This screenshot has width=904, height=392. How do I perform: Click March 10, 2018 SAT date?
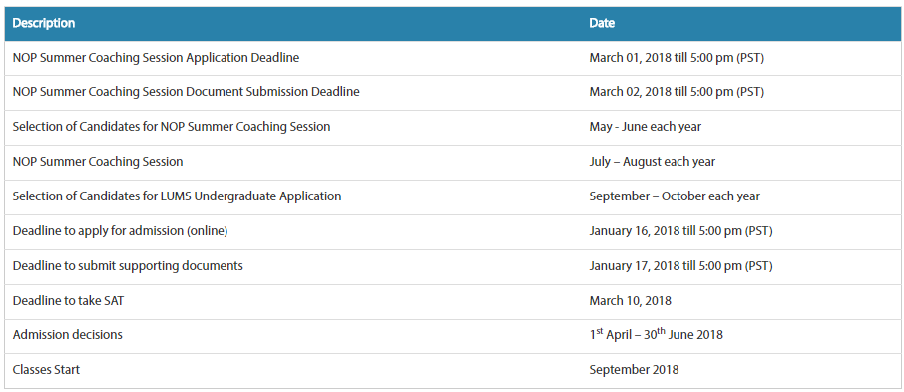coord(630,301)
